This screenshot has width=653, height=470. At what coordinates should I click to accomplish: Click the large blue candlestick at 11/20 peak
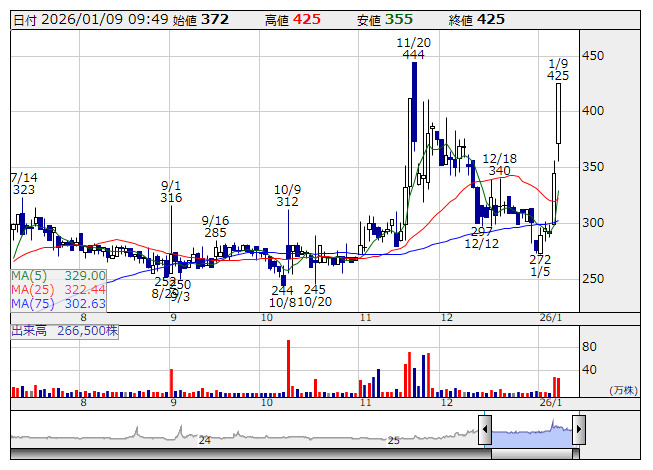point(414,102)
